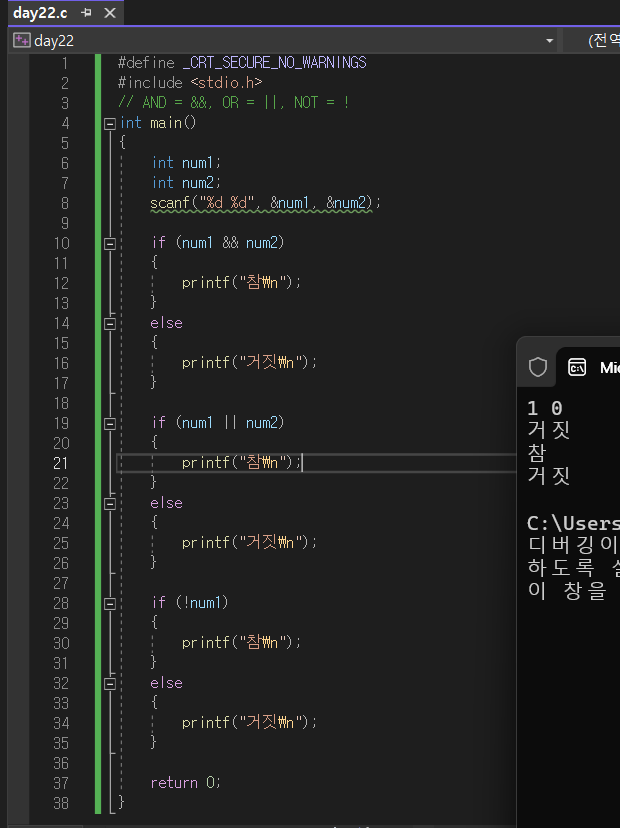Image resolution: width=620 pixels, height=828 pixels.
Task: Click the "1 0" input line in console
Action: (545, 408)
